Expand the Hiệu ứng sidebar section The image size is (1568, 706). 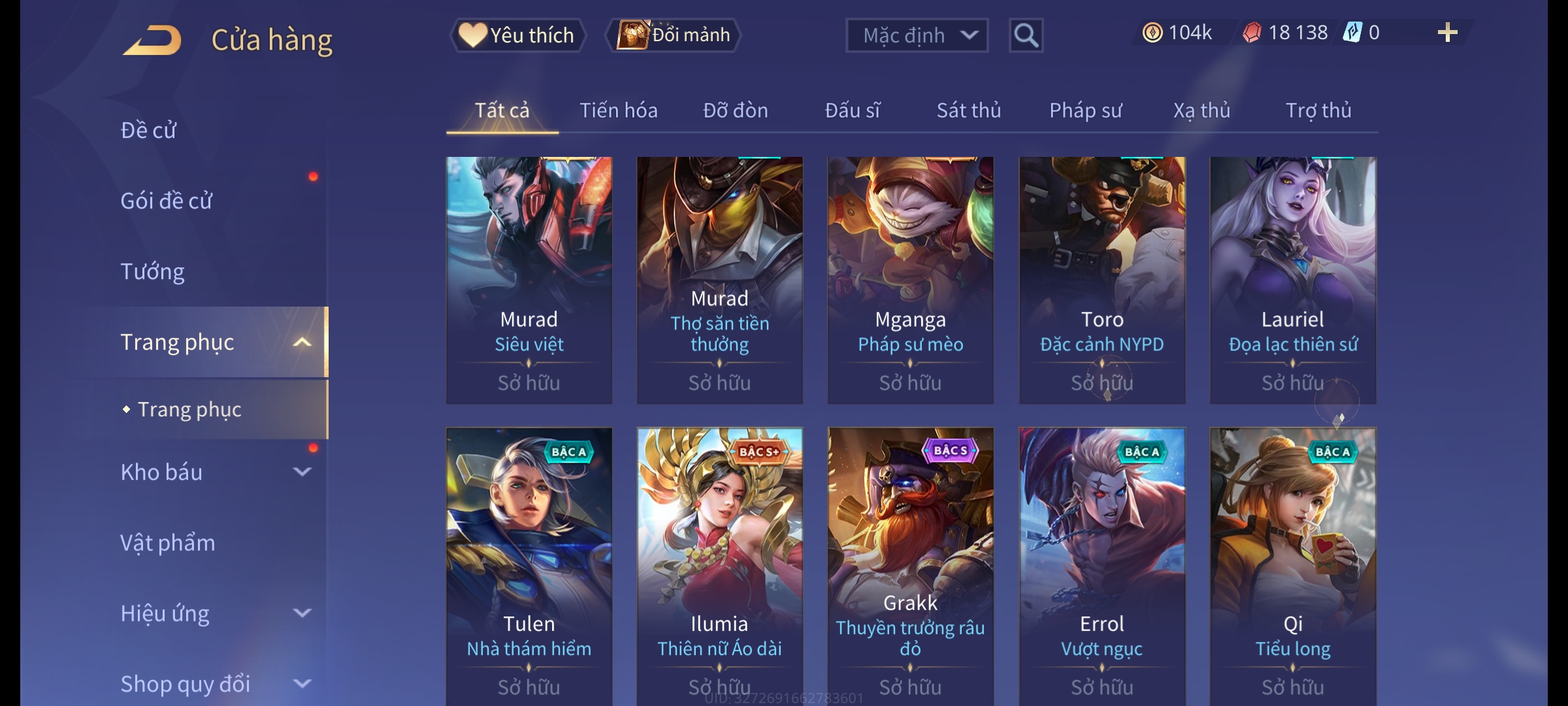(x=302, y=613)
